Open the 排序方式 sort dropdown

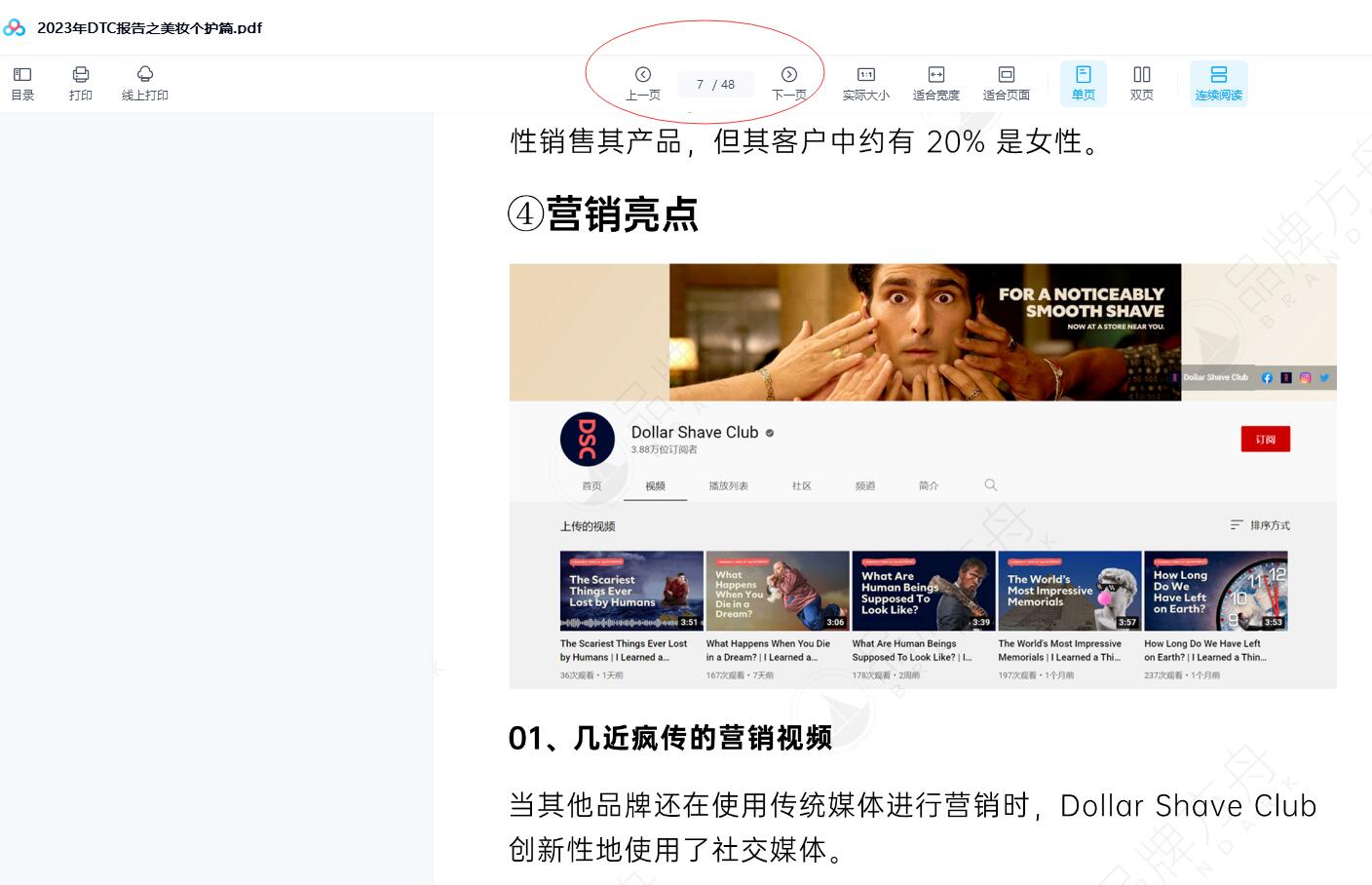(1260, 525)
